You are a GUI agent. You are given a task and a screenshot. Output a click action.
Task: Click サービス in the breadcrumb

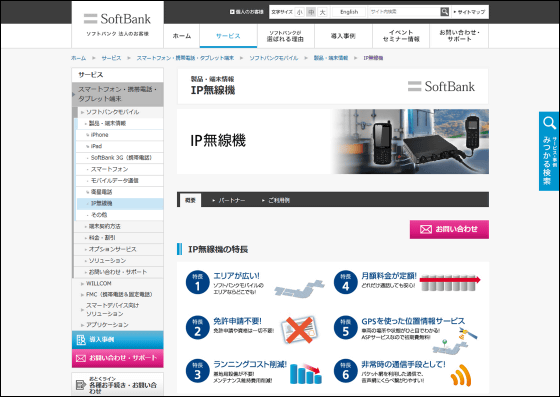(x=111, y=58)
